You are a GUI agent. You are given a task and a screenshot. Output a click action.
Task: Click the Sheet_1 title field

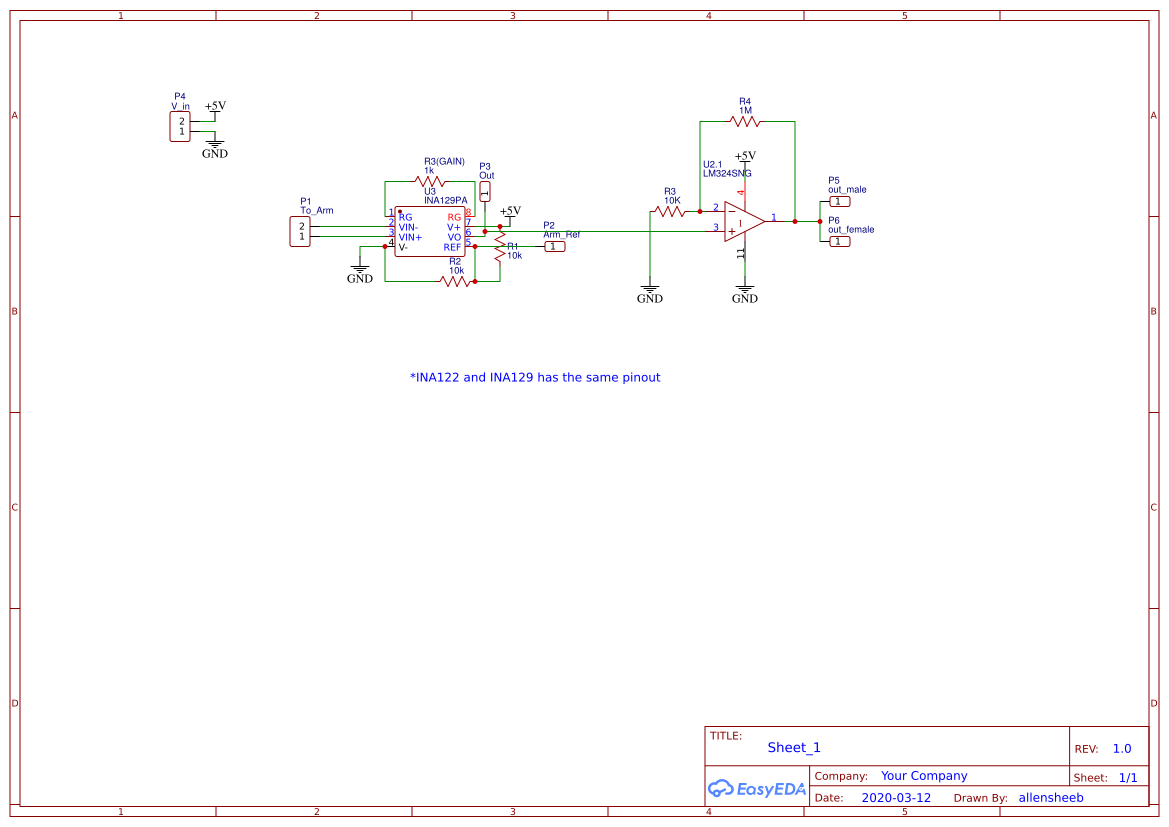(x=794, y=748)
